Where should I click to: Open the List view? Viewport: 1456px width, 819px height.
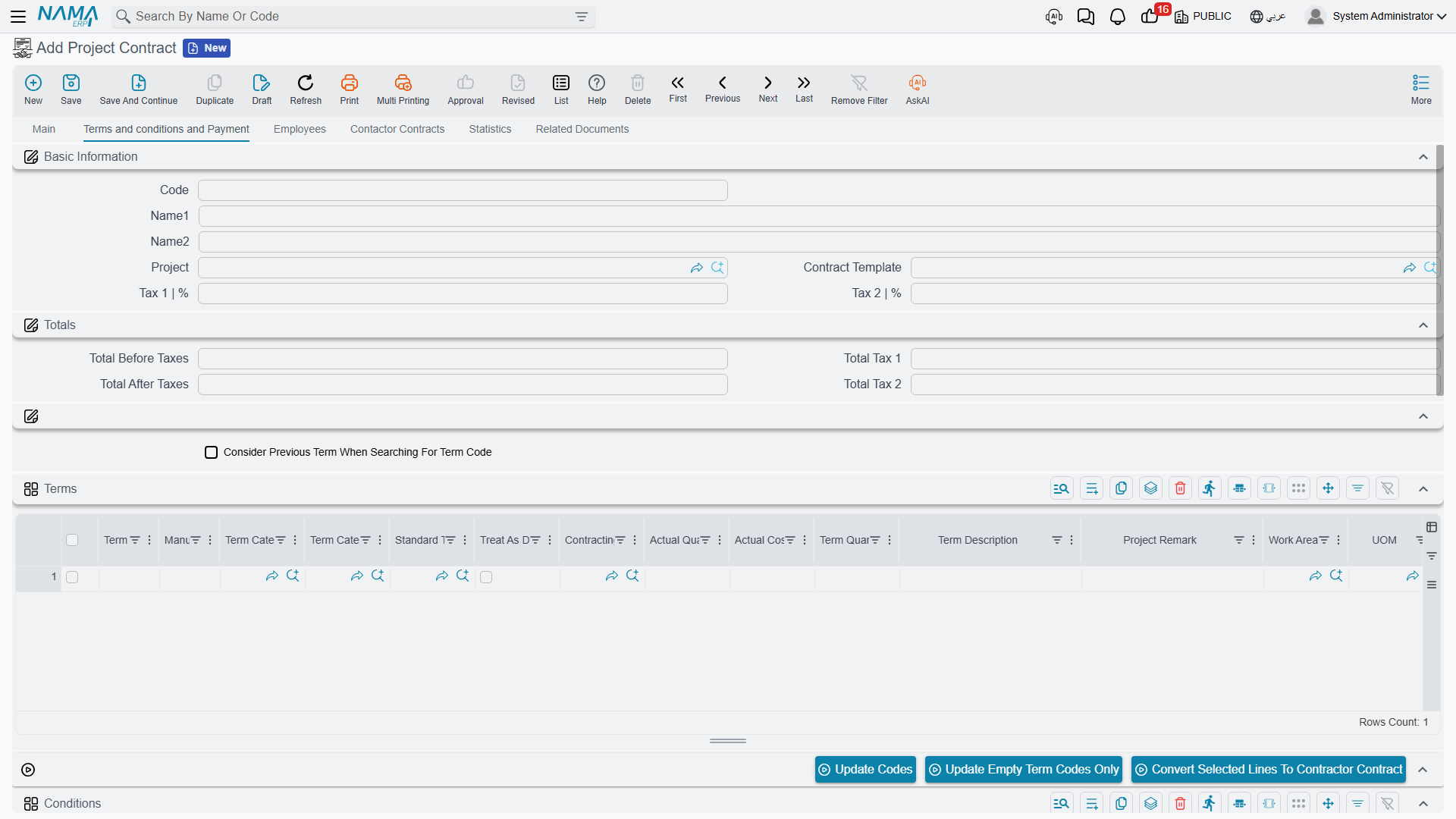tap(561, 89)
